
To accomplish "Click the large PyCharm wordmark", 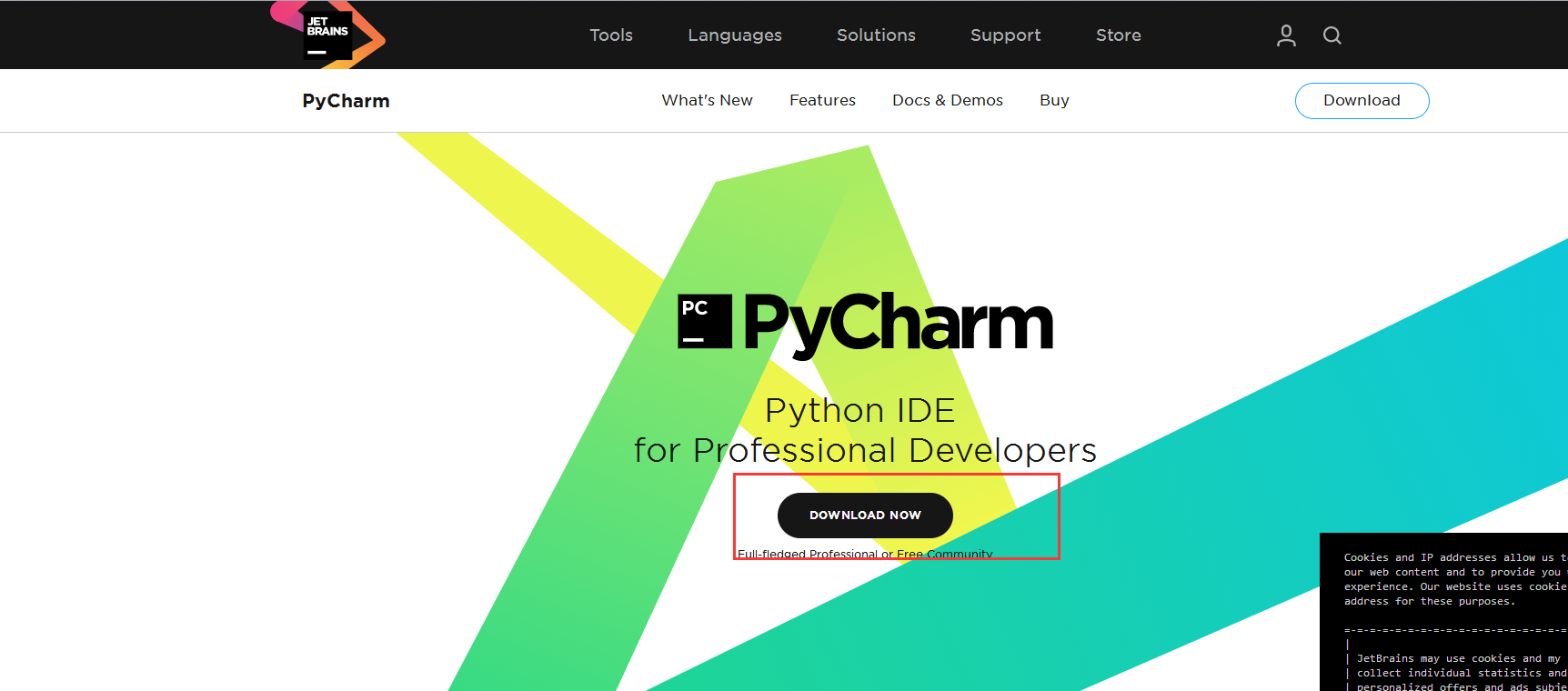I will (899, 325).
